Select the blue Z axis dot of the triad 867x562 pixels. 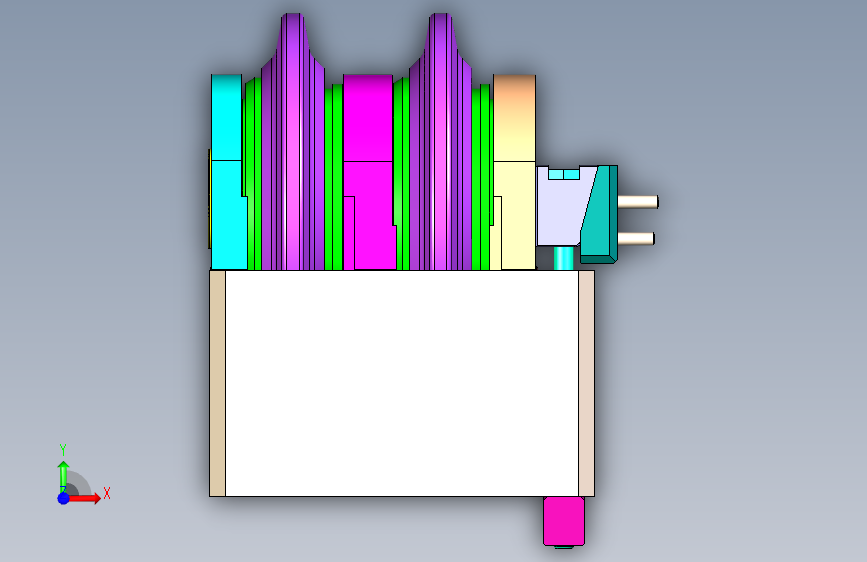tap(64, 498)
